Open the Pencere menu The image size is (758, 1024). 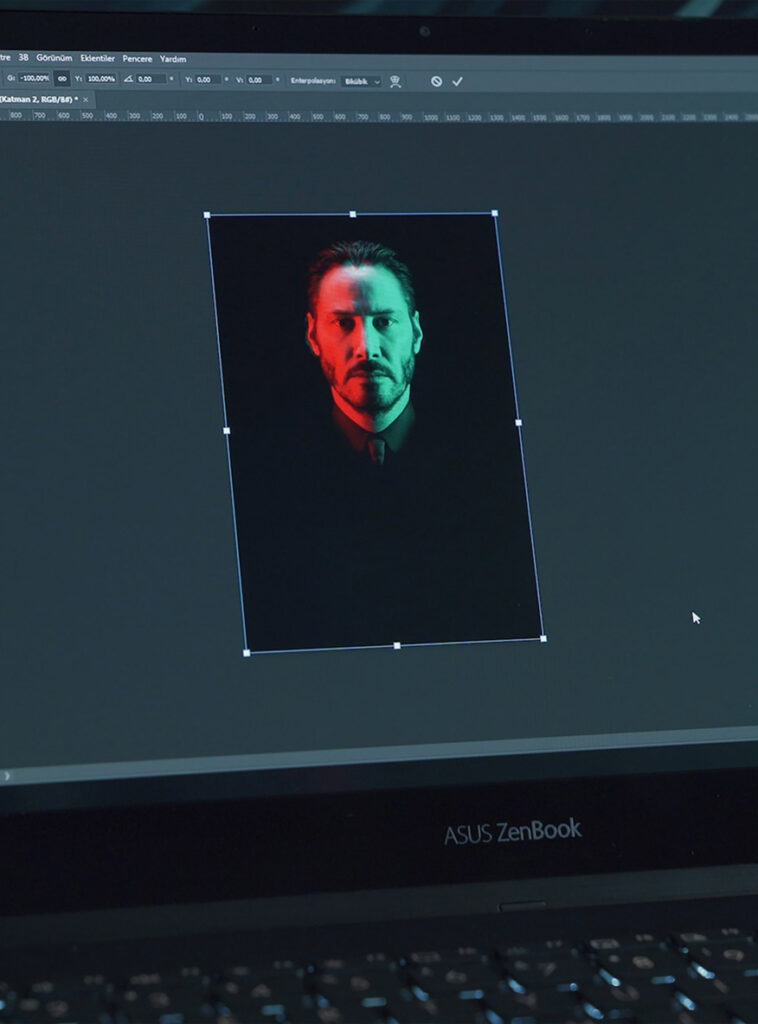point(137,59)
